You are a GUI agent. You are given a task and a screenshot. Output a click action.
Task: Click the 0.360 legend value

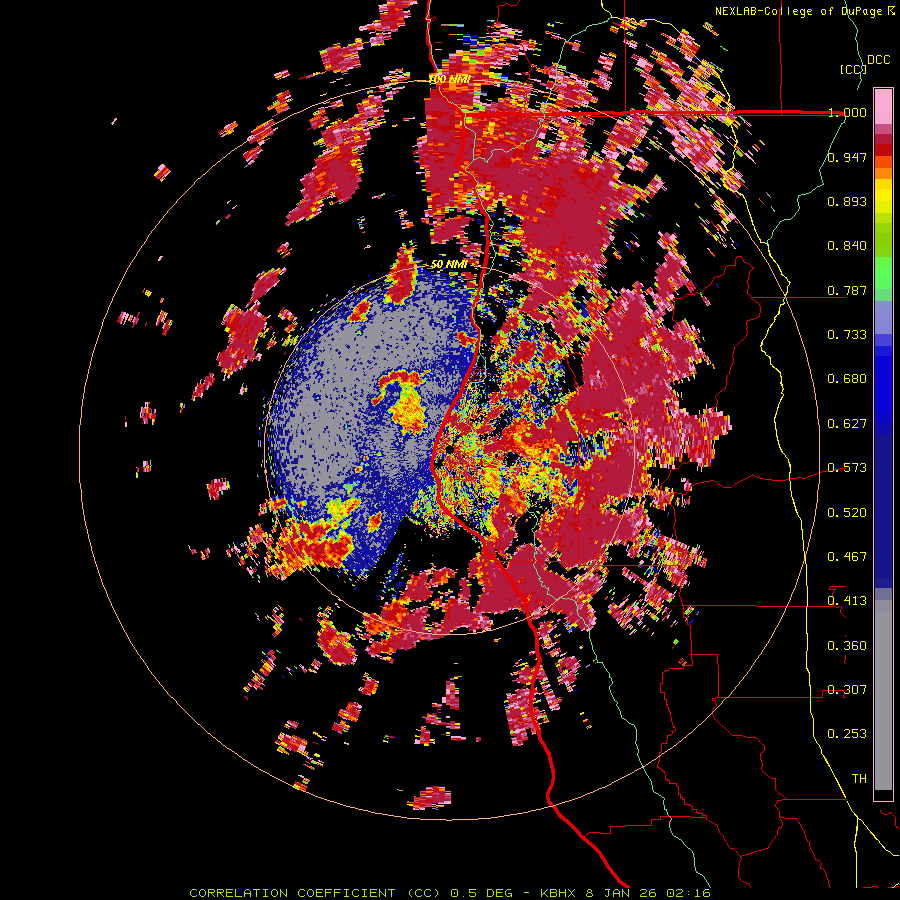pos(847,646)
